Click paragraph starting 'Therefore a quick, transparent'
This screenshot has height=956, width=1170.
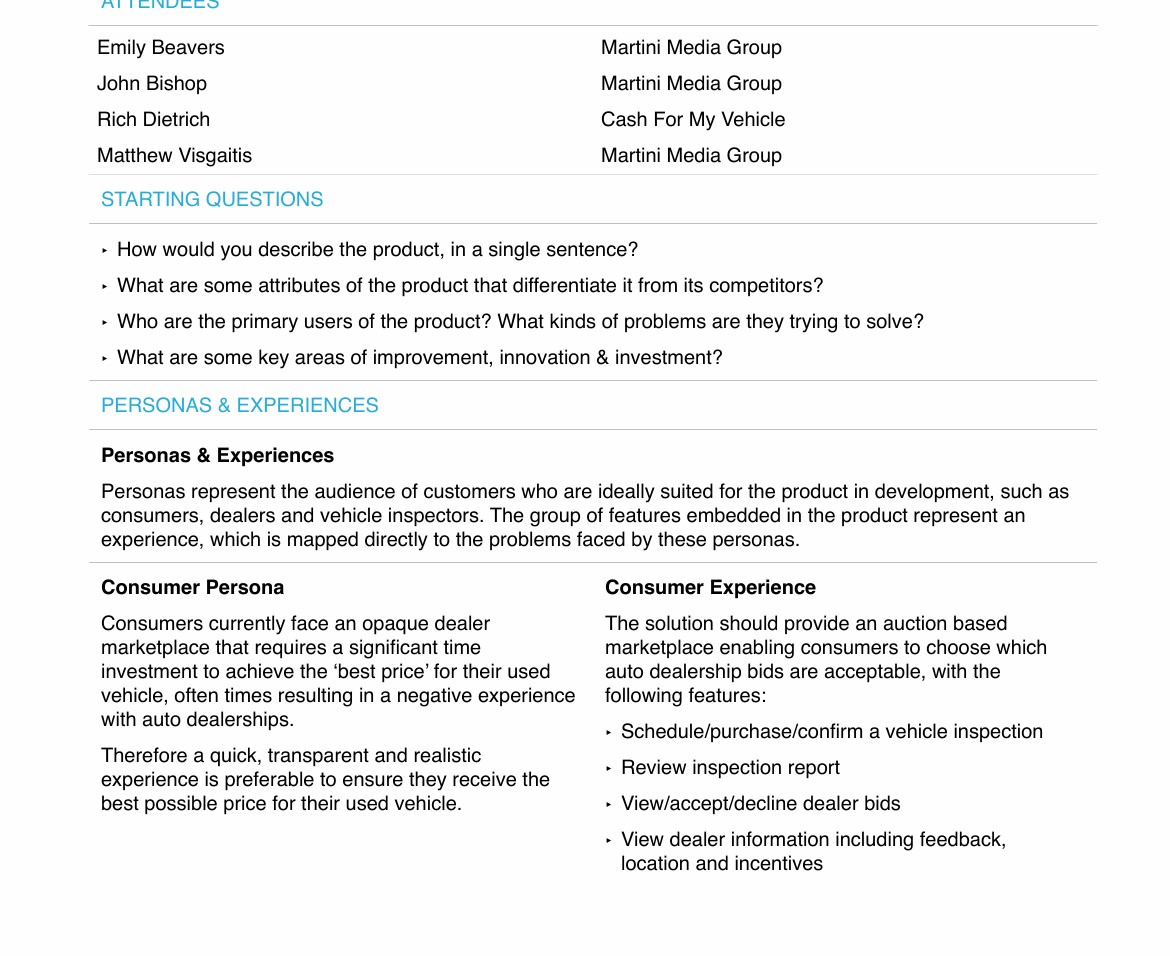pyautogui.click(x=325, y=779)
